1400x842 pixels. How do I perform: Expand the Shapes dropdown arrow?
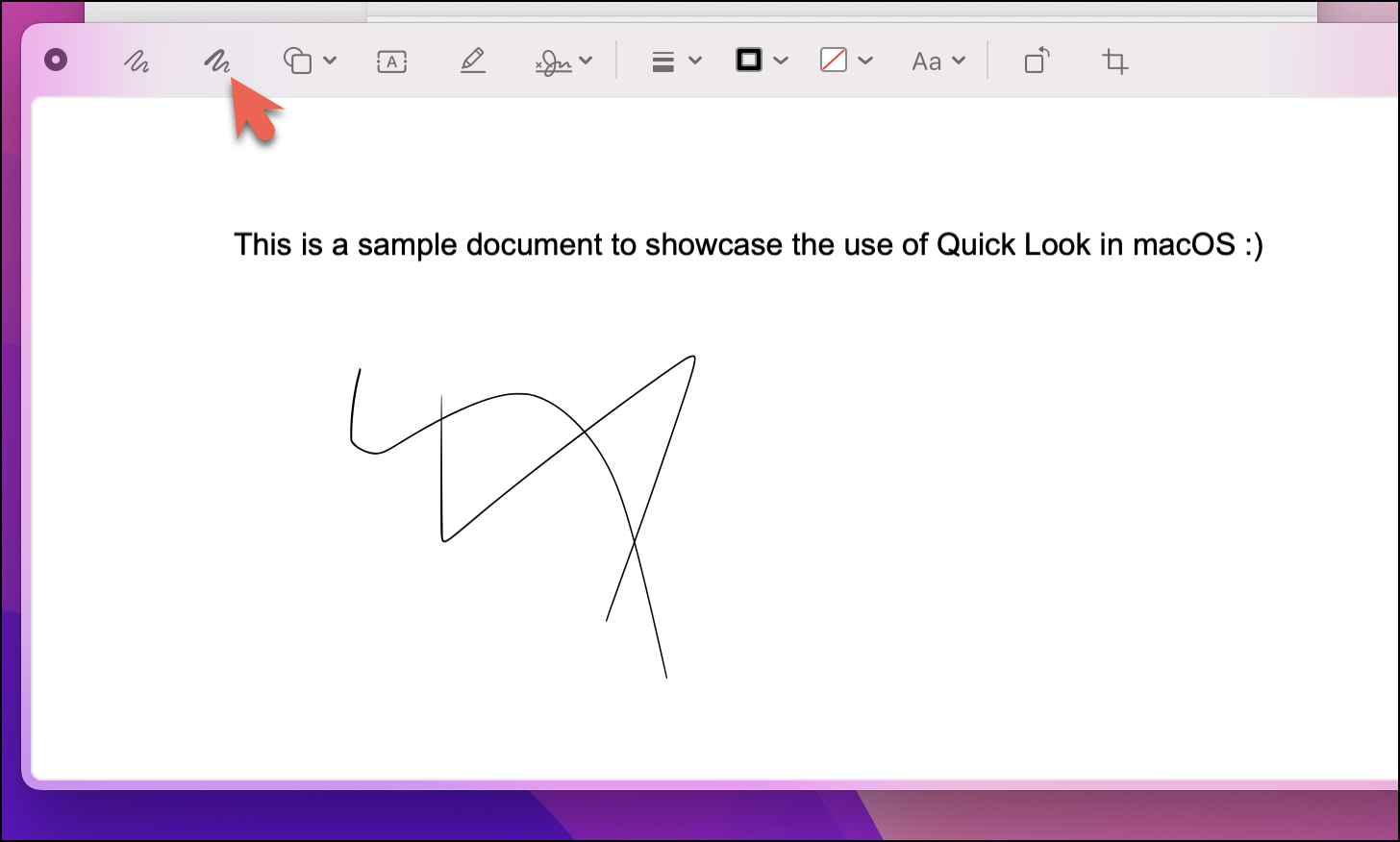(x=330, y=61)
